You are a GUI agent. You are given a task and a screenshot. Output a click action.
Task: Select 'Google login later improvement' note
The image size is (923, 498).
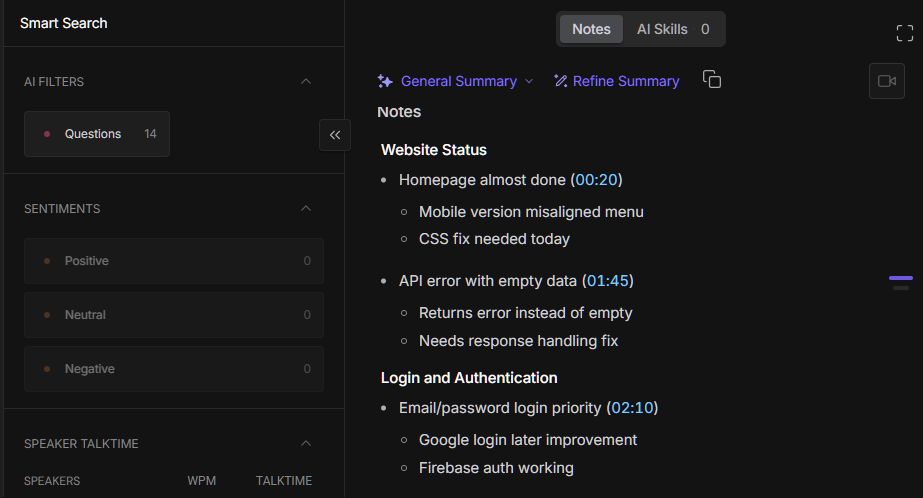click(x=528, y=440)
